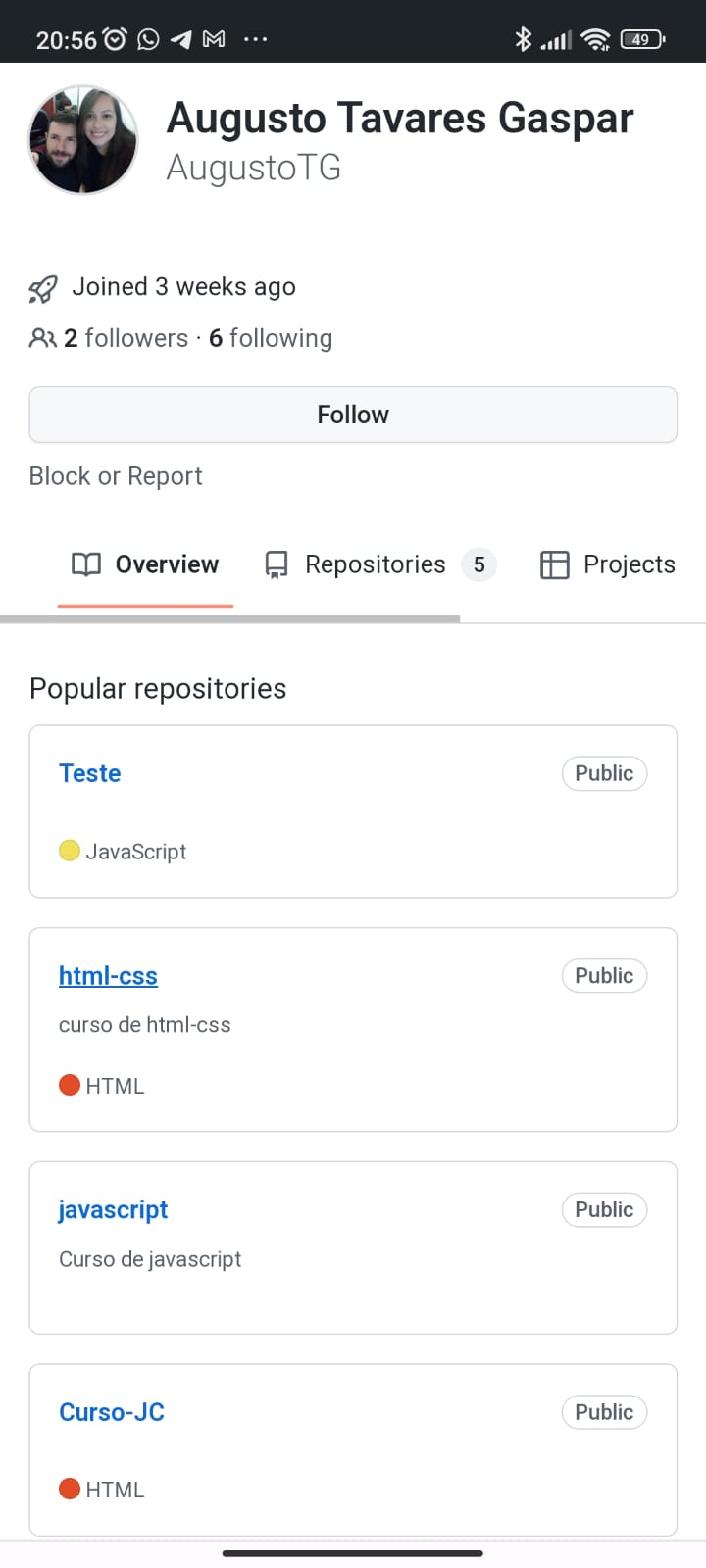Select the name Augusto Tavares Gaspar
The width and height of the screenshot is (706, 1568).
point(400,119)
